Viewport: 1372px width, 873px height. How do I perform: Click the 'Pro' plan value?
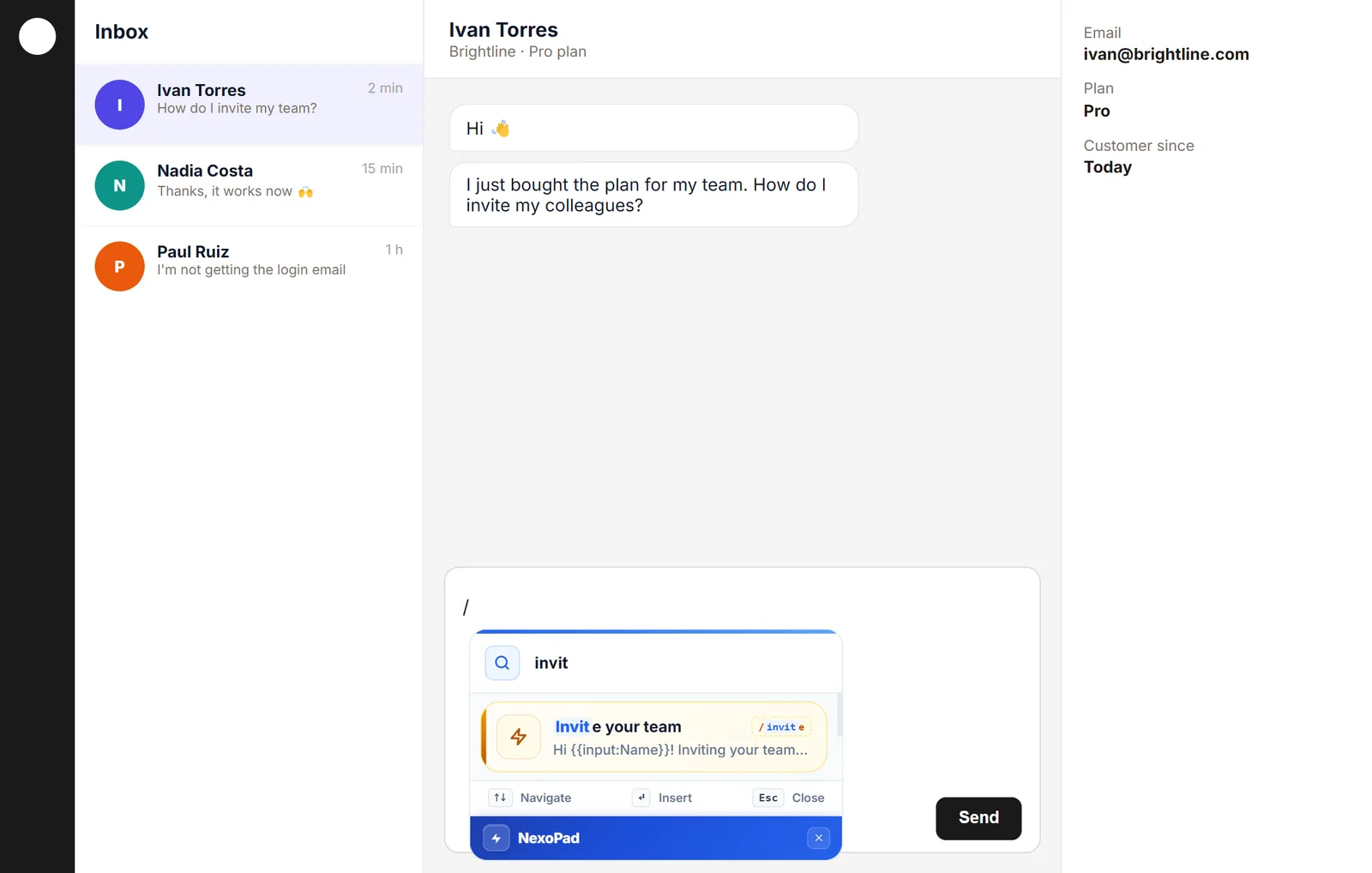[x=1097, y=111]
